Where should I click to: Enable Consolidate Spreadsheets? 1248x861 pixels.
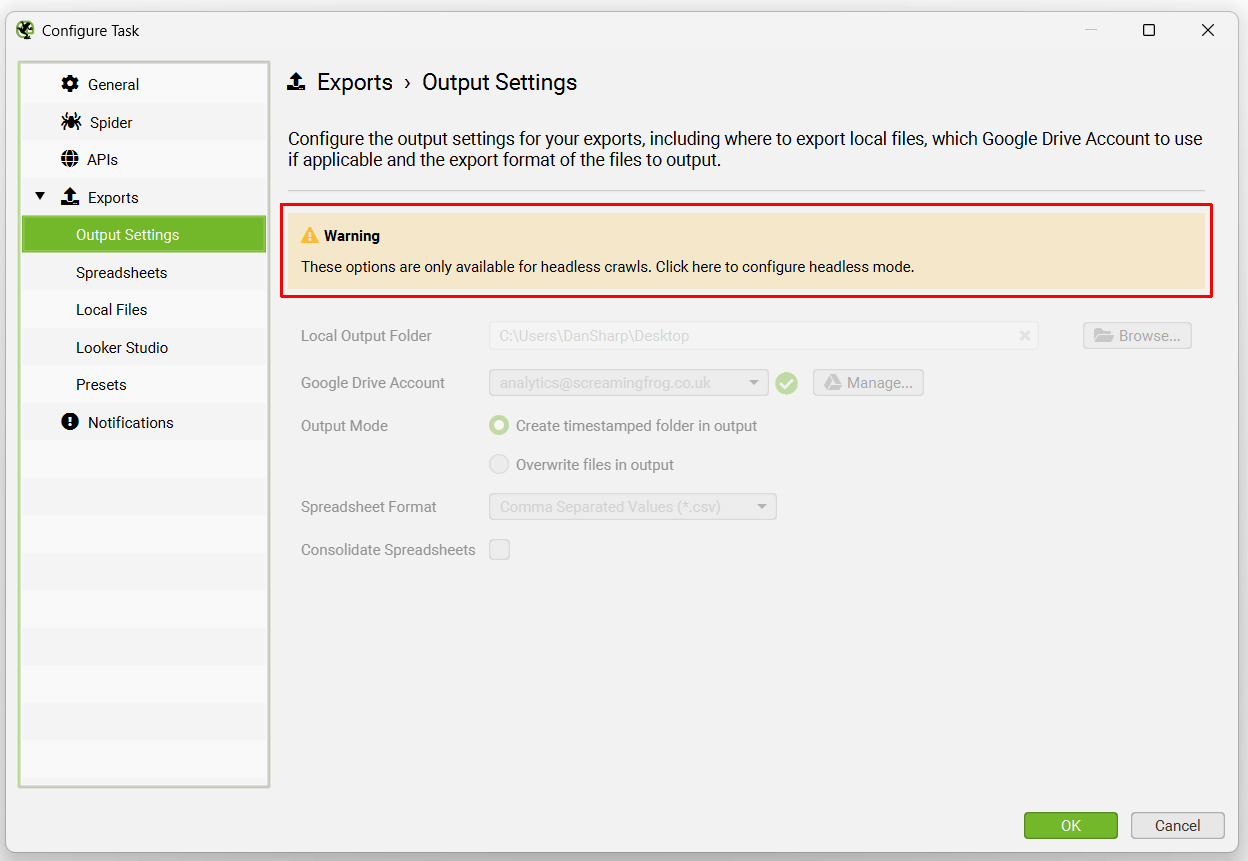pos(499,549)
